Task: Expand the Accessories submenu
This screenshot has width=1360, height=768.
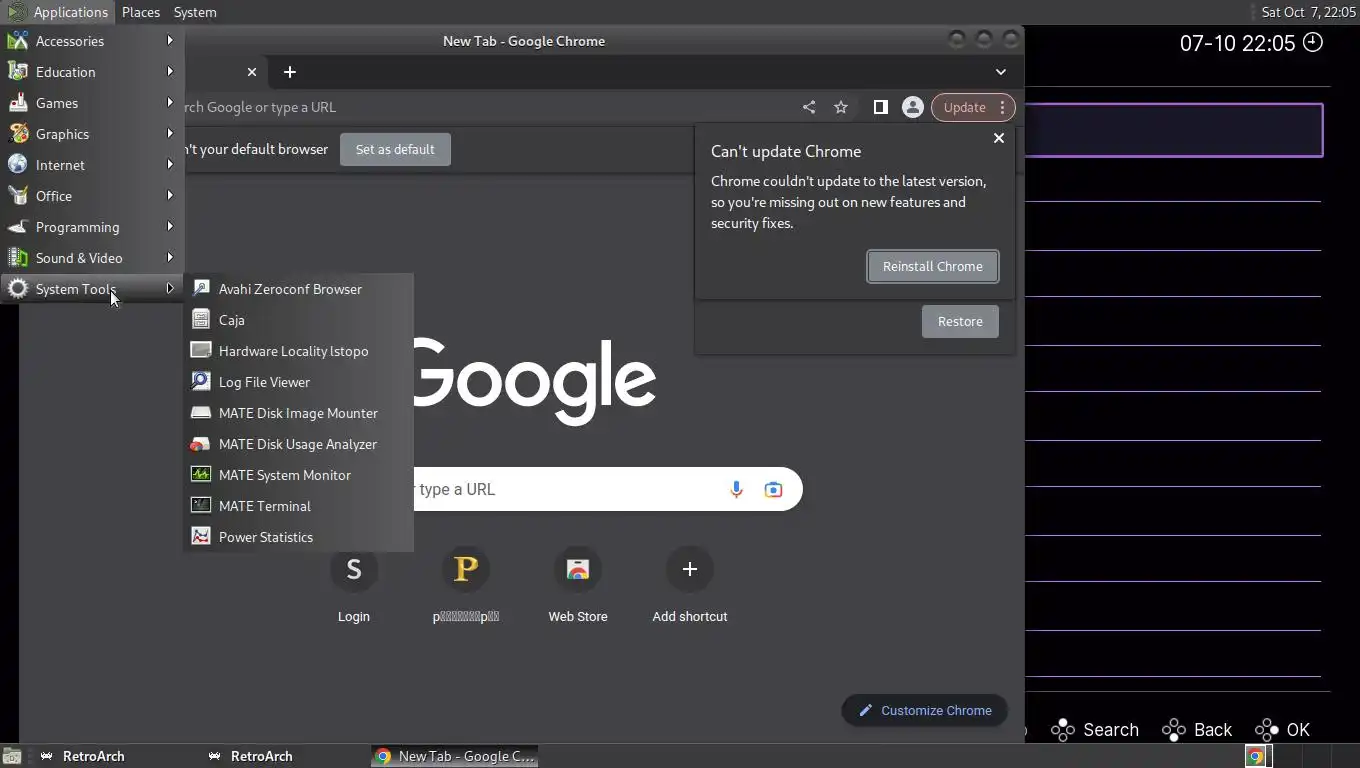Action: (x=92, y=41)
